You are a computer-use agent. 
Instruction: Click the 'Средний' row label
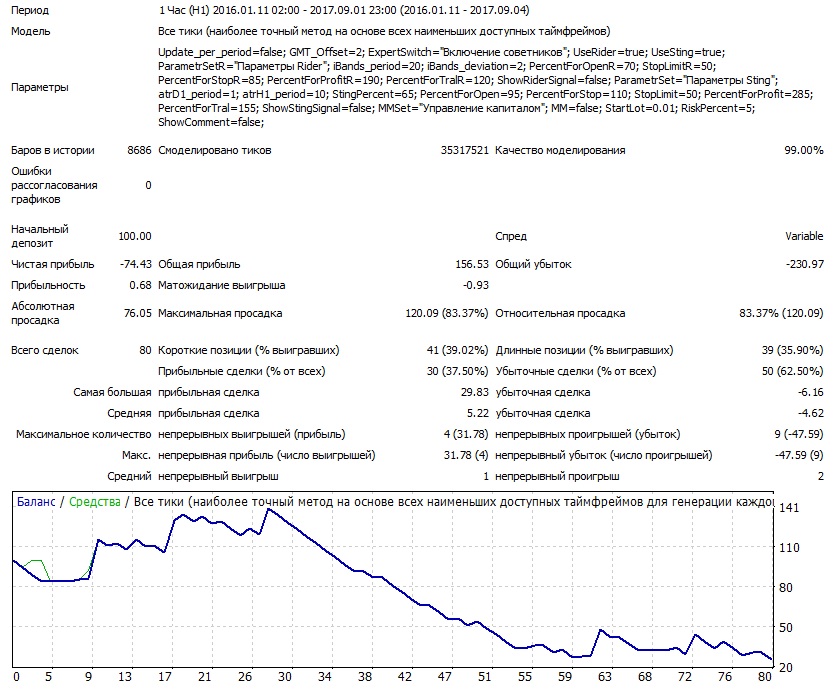tap(129, 476)
